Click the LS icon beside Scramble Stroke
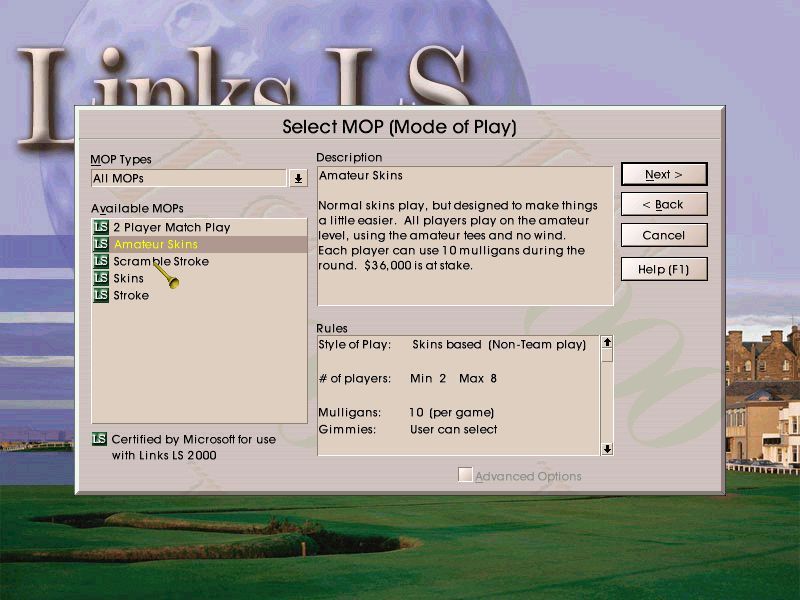This screenshot has width=800, height=600. coord(100,261)
